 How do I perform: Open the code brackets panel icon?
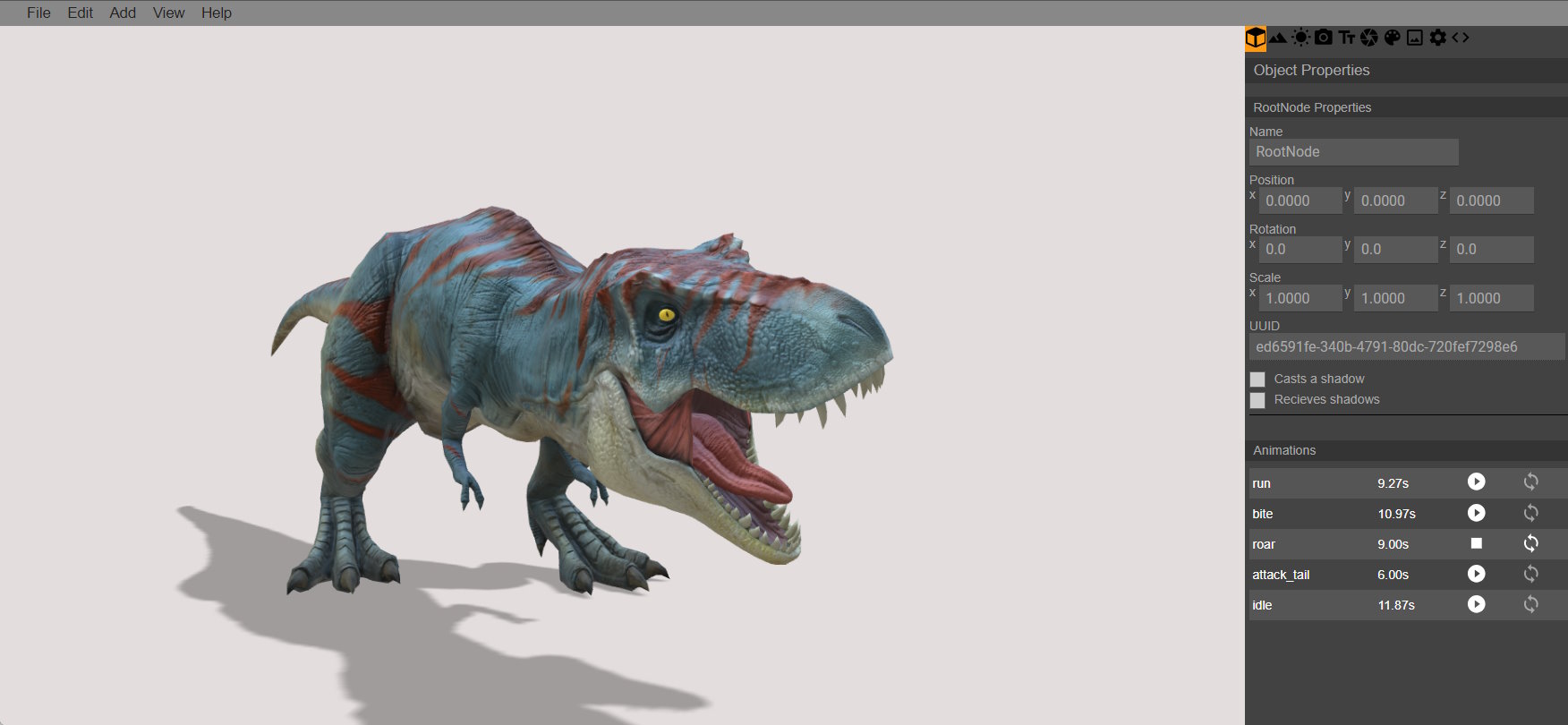pos(1461,38)
